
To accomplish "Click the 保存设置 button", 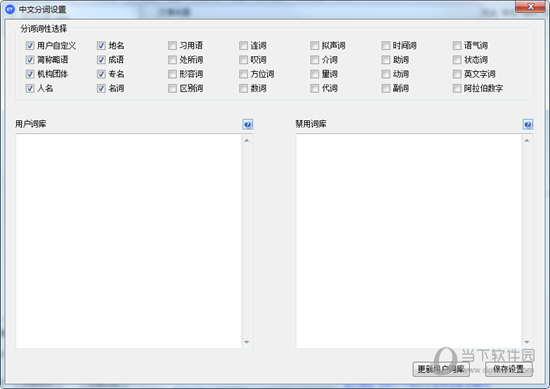I will pyautogui.click(x=509, y=369).
